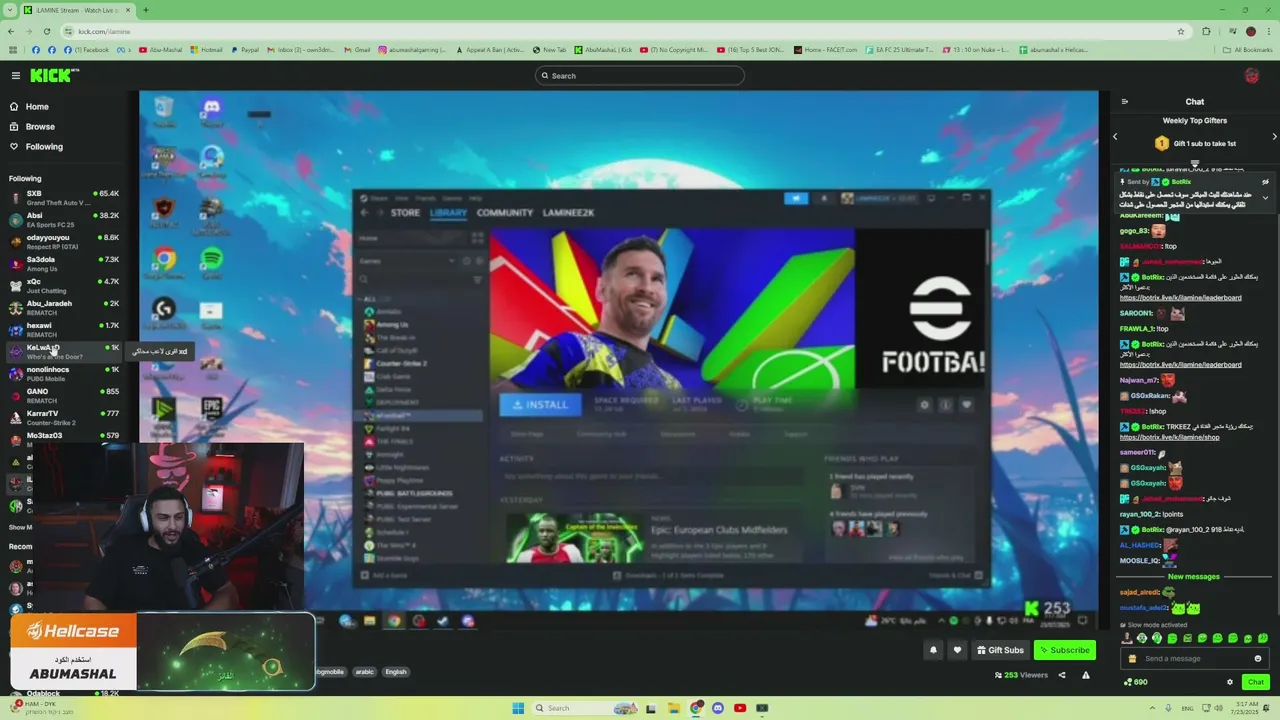This screenshot has width=1280, height=720.
Task: Click the 253 Viewers count
Action: point(1021,675)
